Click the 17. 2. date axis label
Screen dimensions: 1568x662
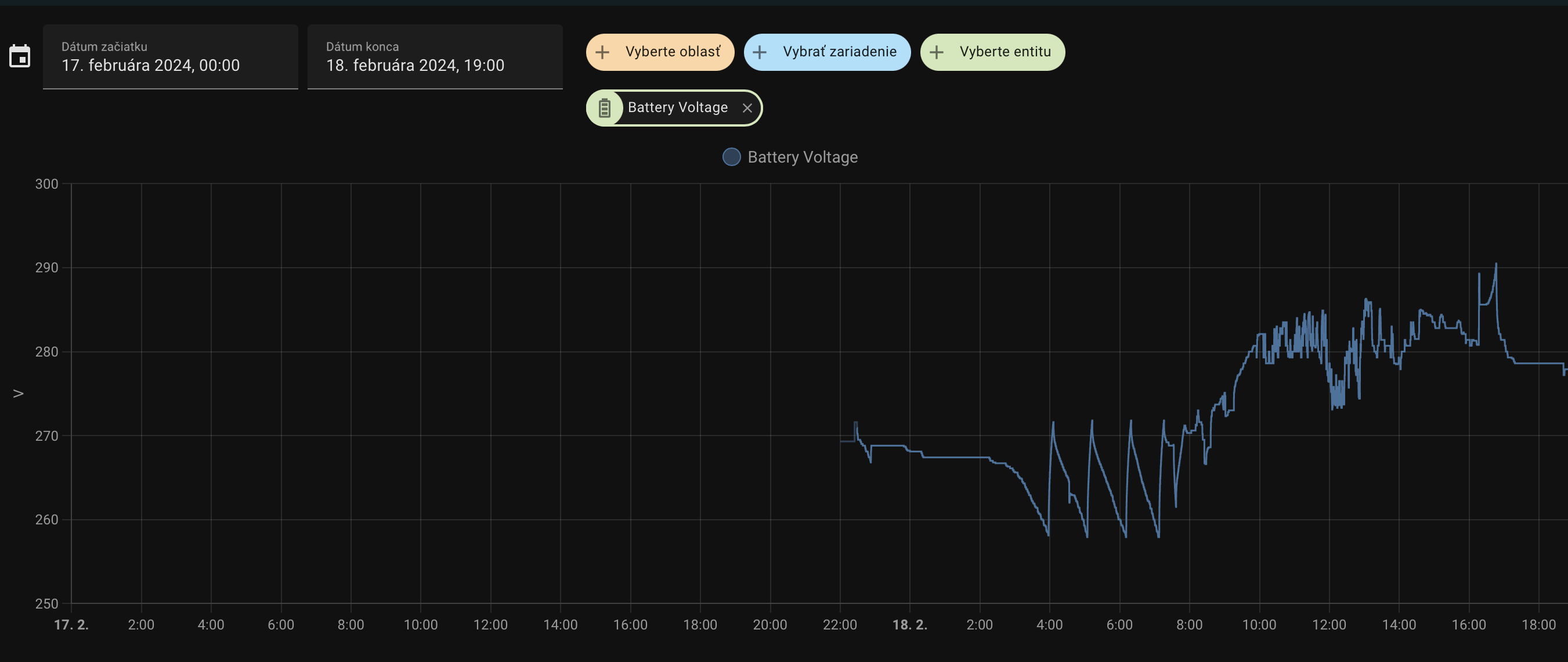[x=71, y=625]
